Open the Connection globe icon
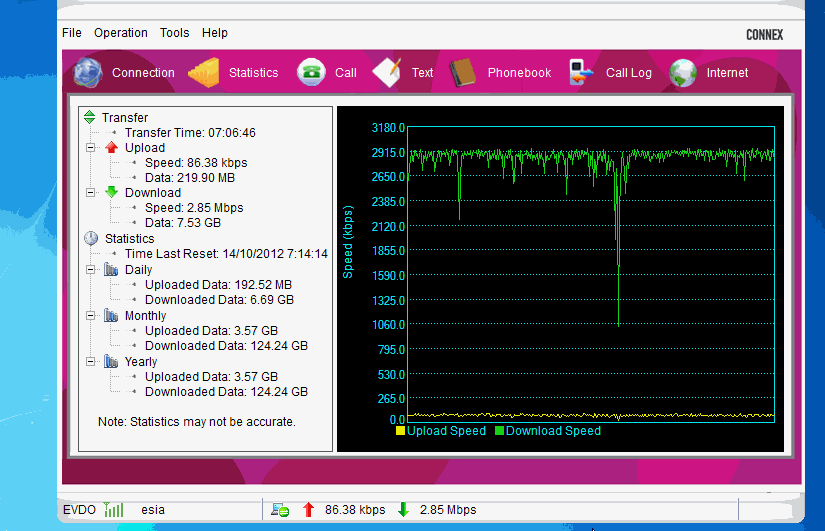The width and height of the screenshot is (825, 531). pyautogui.click(x=87, y=73)
